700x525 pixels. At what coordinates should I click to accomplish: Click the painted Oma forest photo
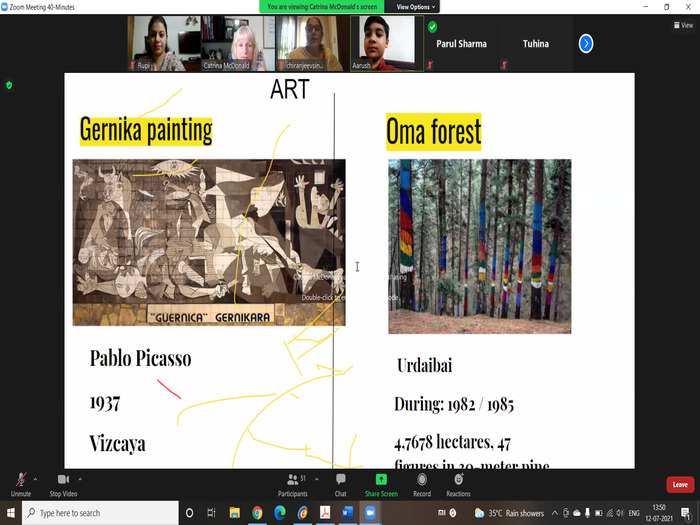pos(479,246)
